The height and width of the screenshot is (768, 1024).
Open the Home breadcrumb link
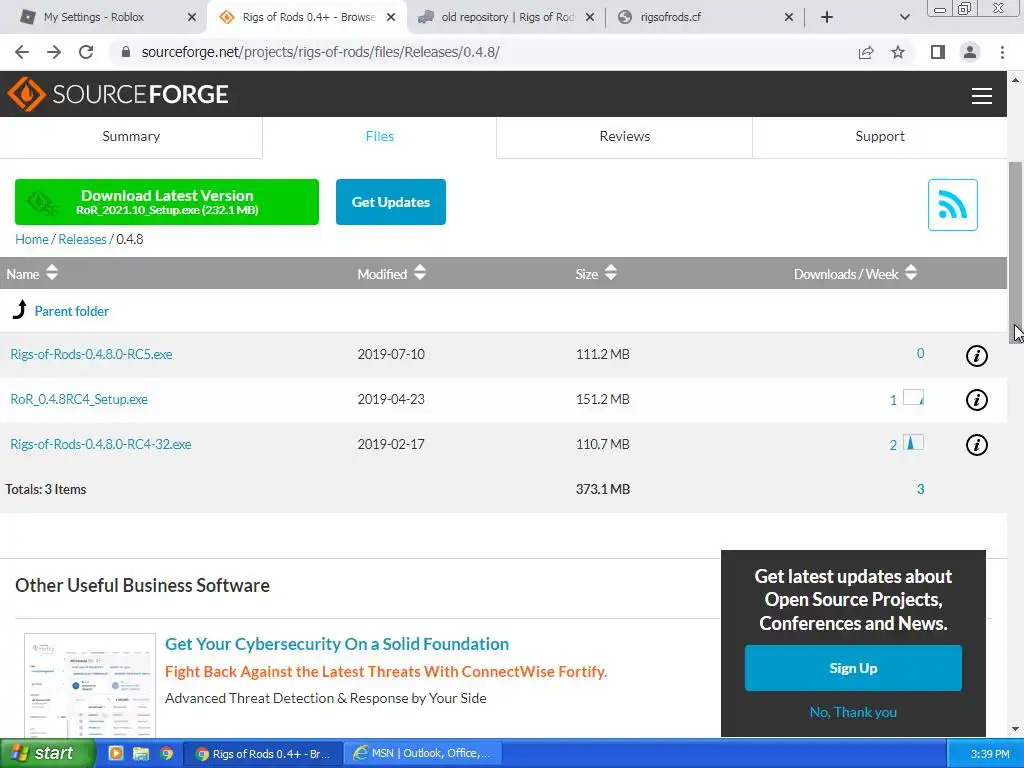(32, 239)
